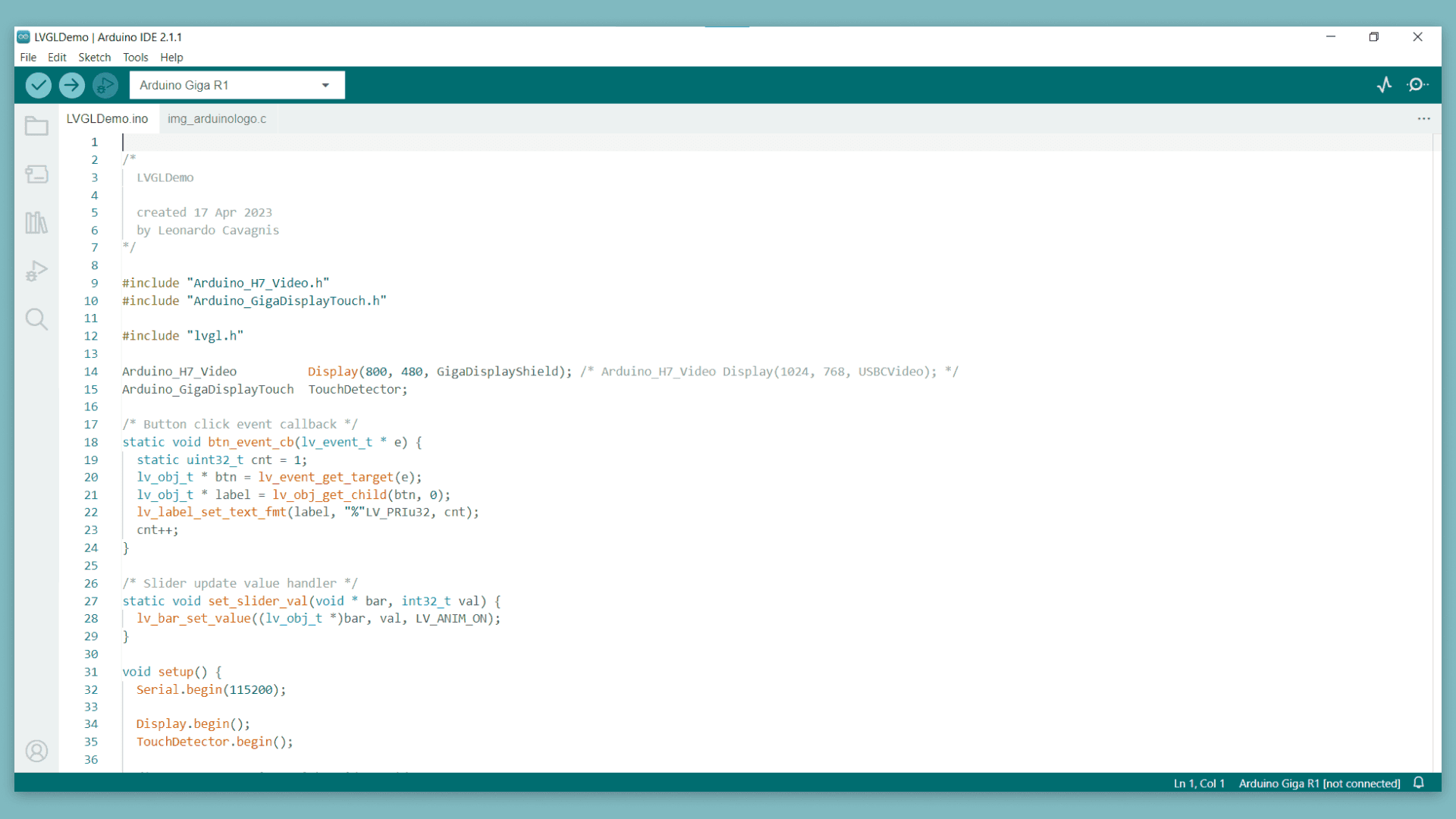Open the Library Manager sidebar icon
Screen dimensions: 1456x819
36,222
